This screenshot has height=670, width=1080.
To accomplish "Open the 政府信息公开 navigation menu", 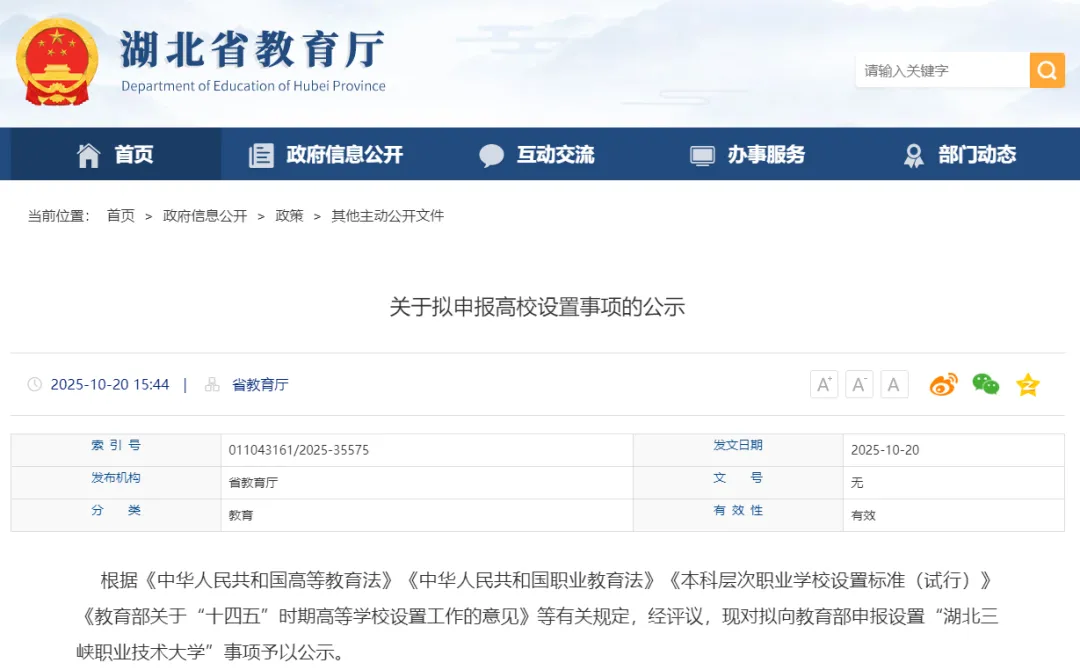I will click(326, 155).
